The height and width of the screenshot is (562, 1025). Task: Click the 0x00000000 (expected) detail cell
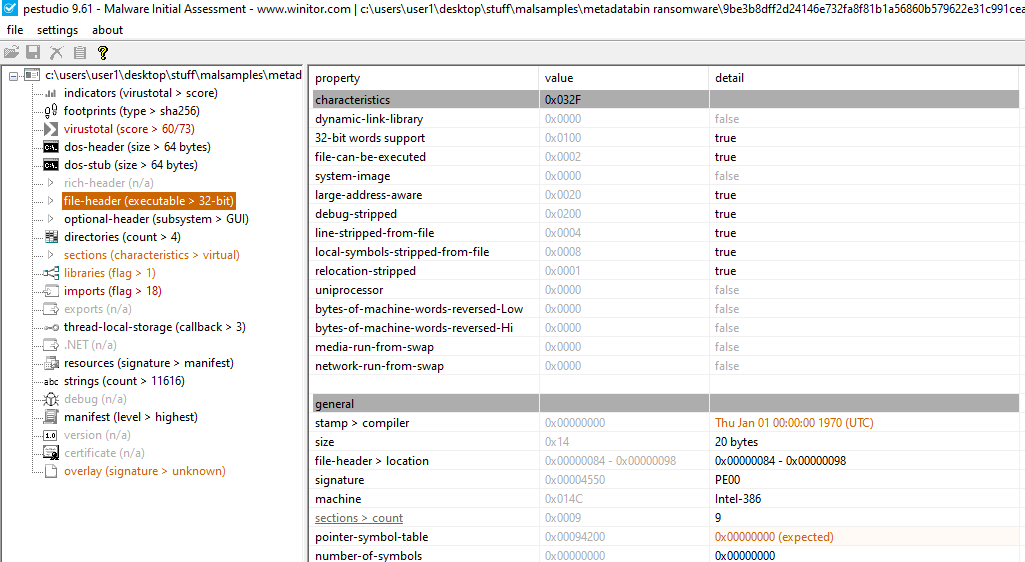[774, 537]
